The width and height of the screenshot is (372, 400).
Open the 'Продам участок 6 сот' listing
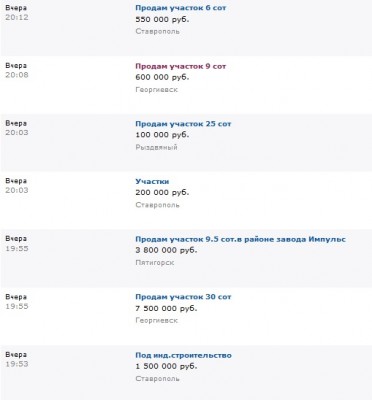coord(181,8)
